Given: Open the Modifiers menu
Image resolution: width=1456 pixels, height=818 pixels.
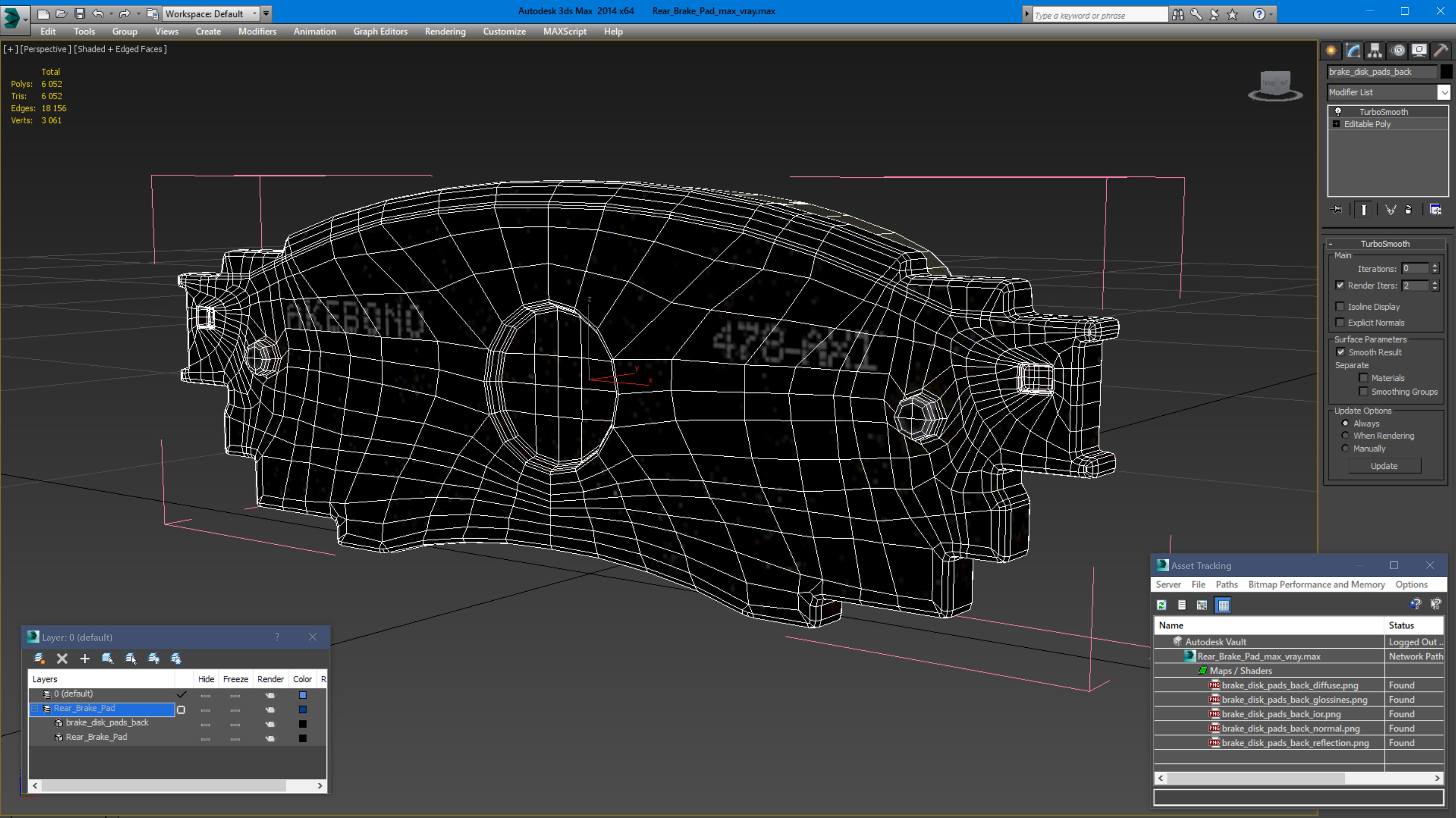Looking at the screenshot, I should coord(257,32).
